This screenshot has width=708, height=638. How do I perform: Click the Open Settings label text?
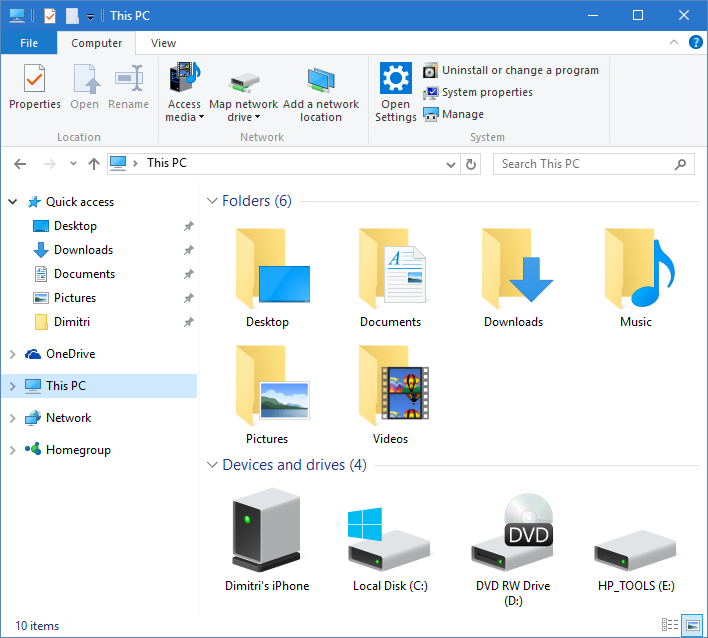click(396, 111)
